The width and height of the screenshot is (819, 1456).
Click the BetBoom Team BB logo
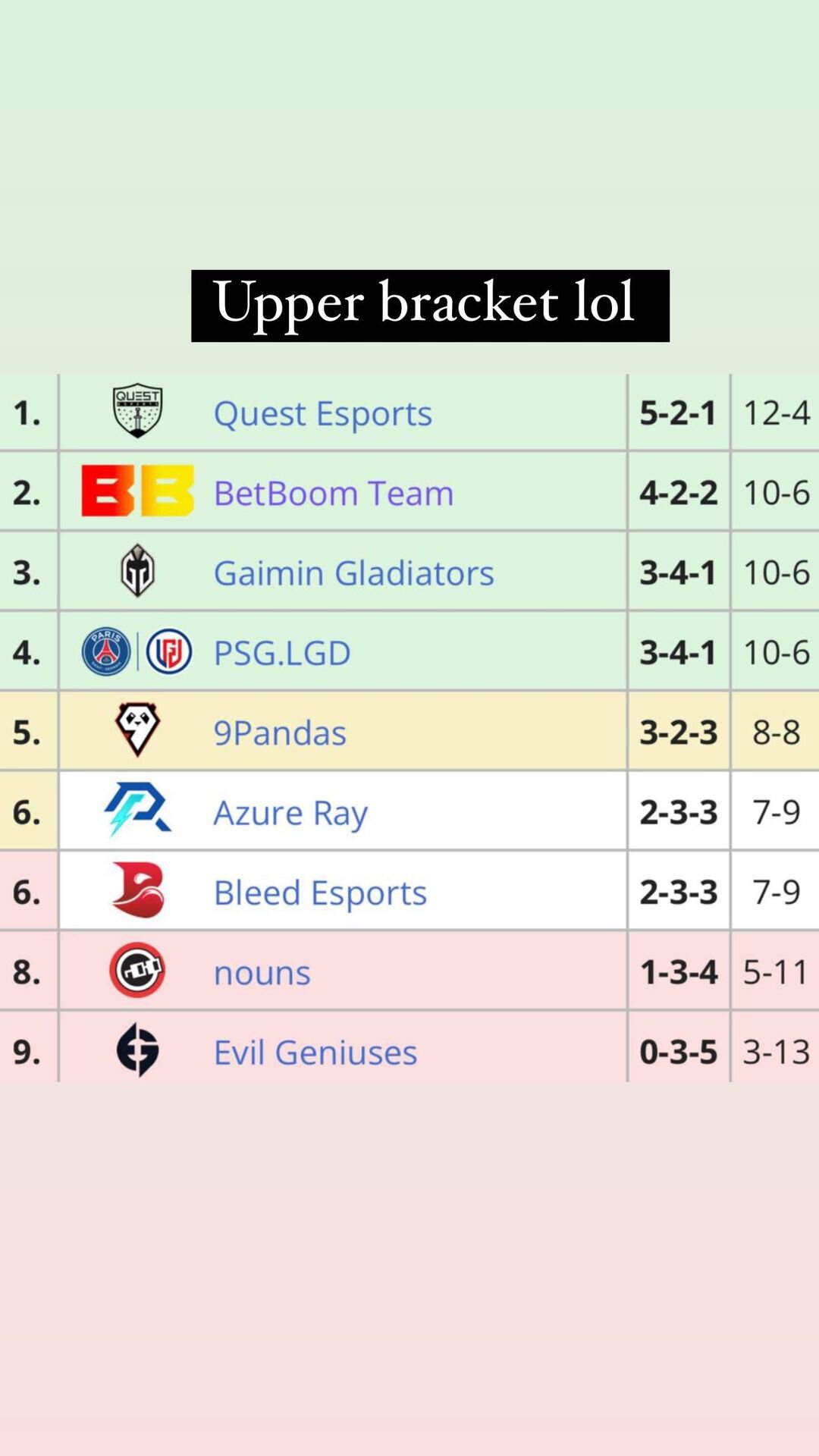tap(137, 491)
